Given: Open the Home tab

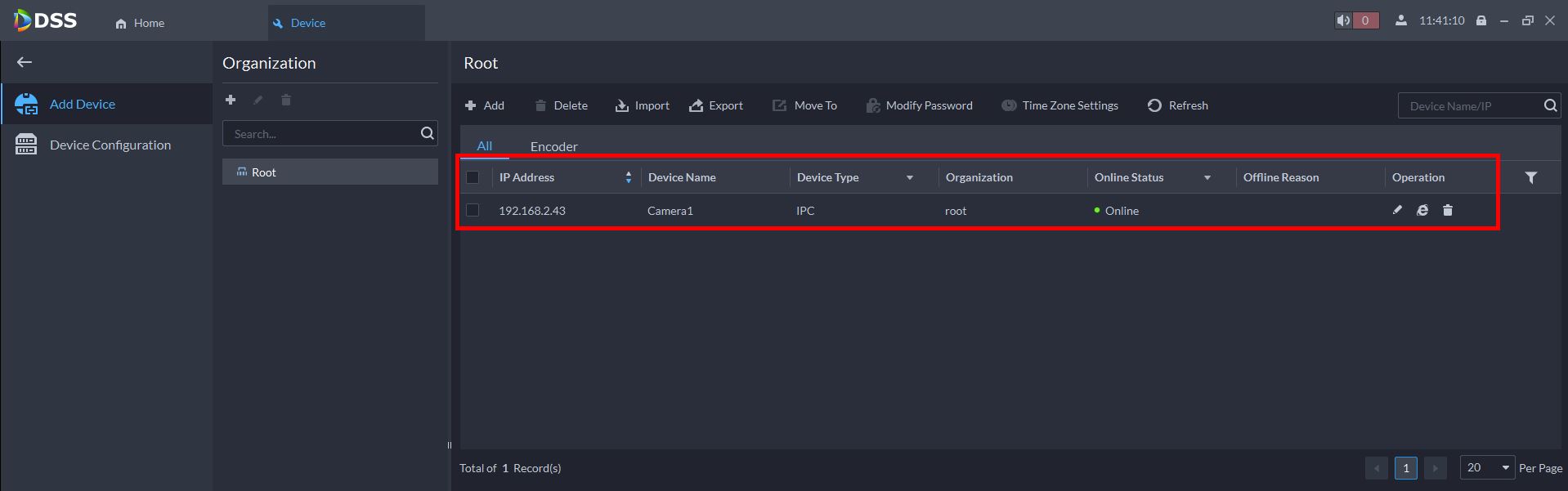Looking at the screenshot, I should [x=140, y=23].
